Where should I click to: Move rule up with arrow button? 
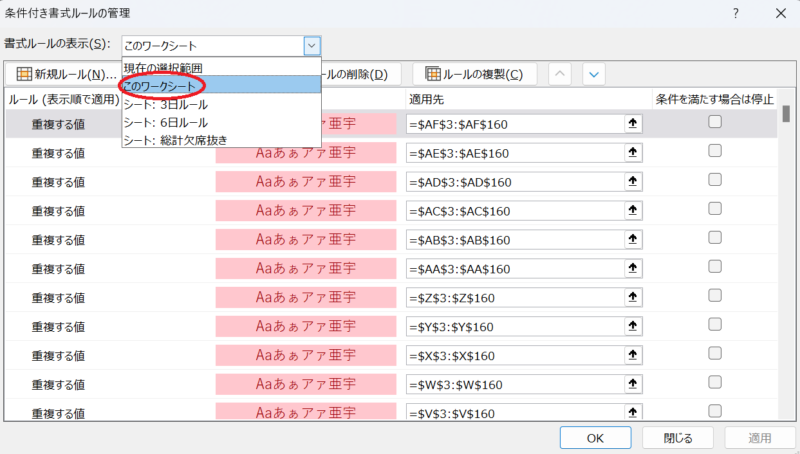coord(561,74)
